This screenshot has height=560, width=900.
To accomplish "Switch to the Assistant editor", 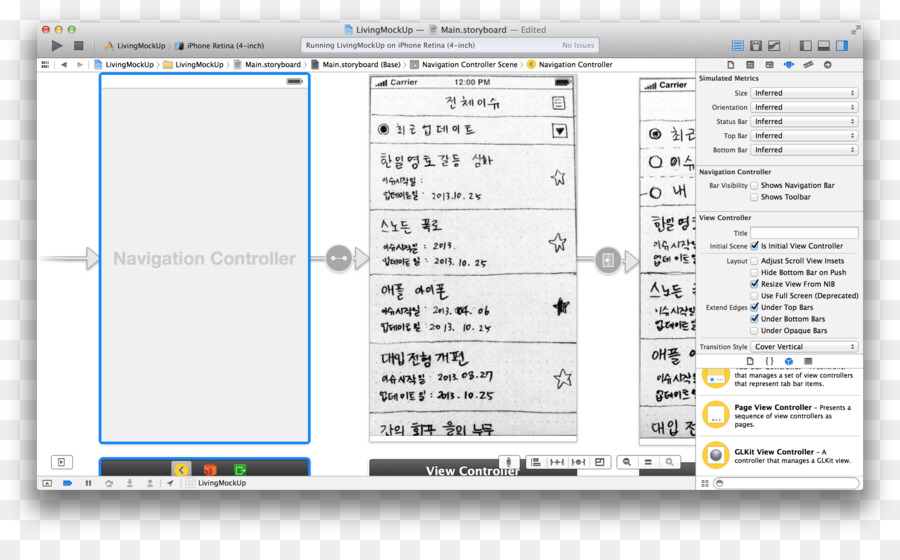I will tap(756, 46).
